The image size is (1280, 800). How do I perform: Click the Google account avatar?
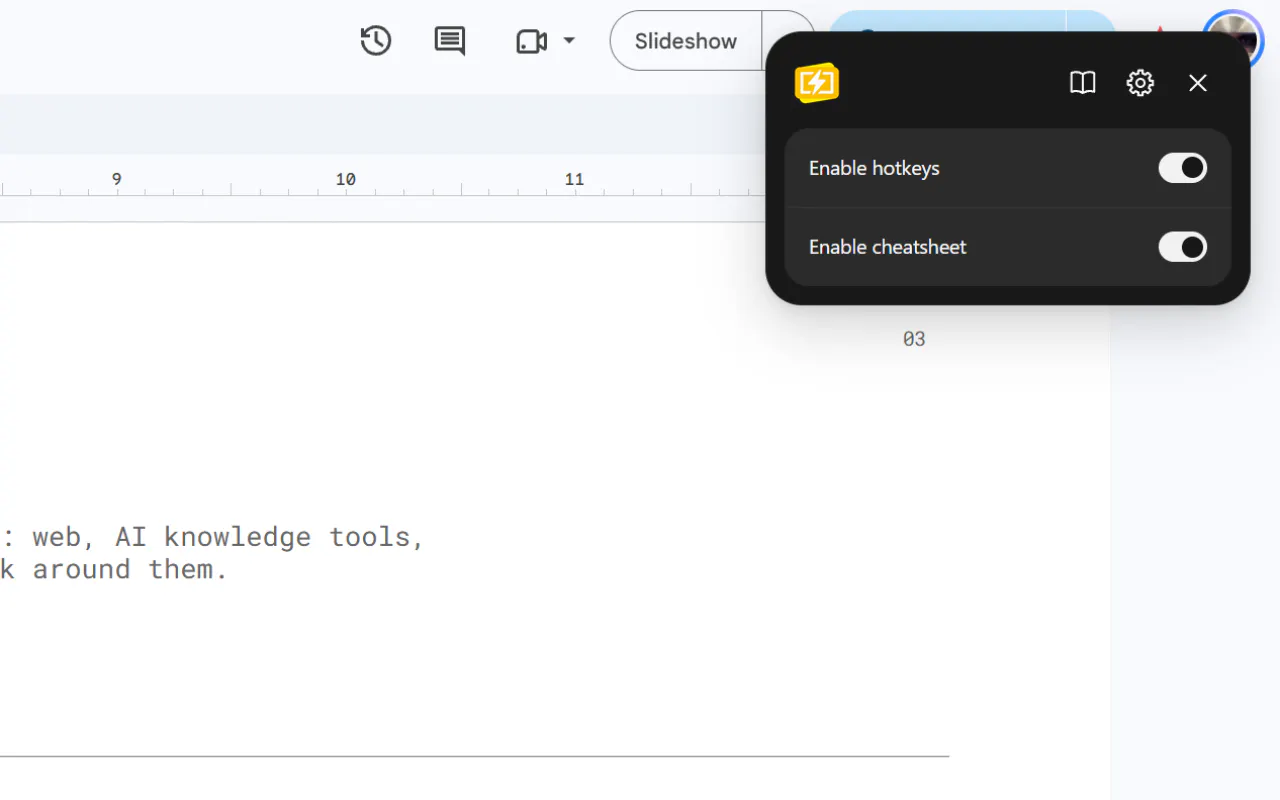(1236, 41)
